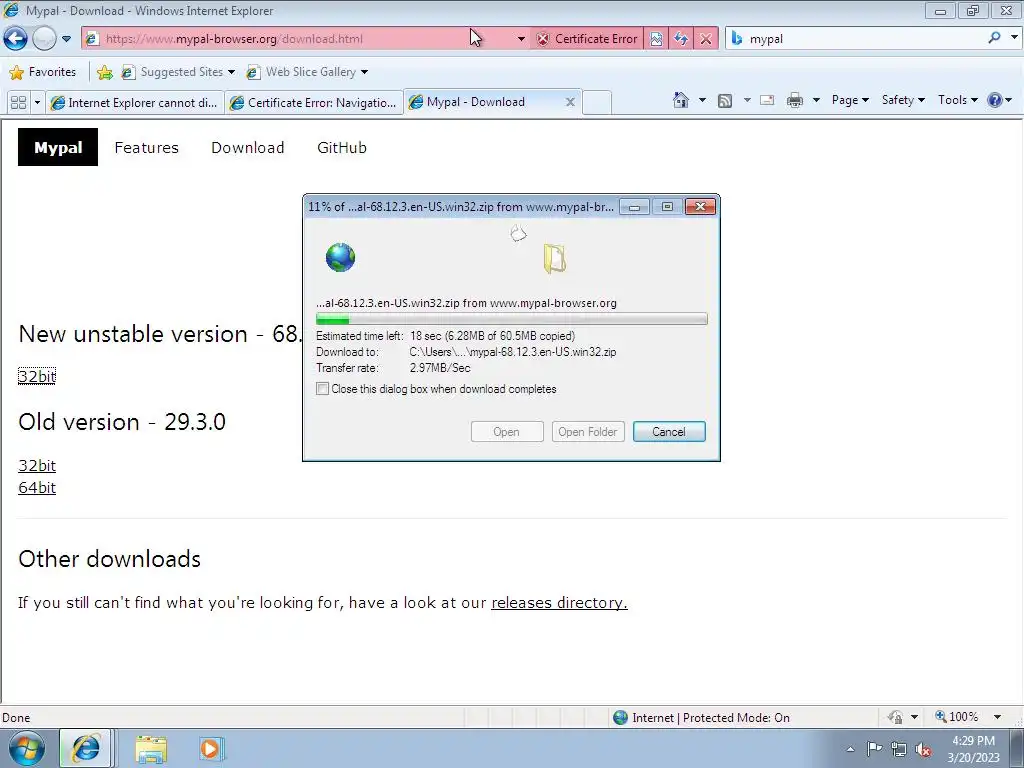The image size is (1024, 768).
Task: Expand the address bar autocomplete dropdown
Action: click(520, 39)
